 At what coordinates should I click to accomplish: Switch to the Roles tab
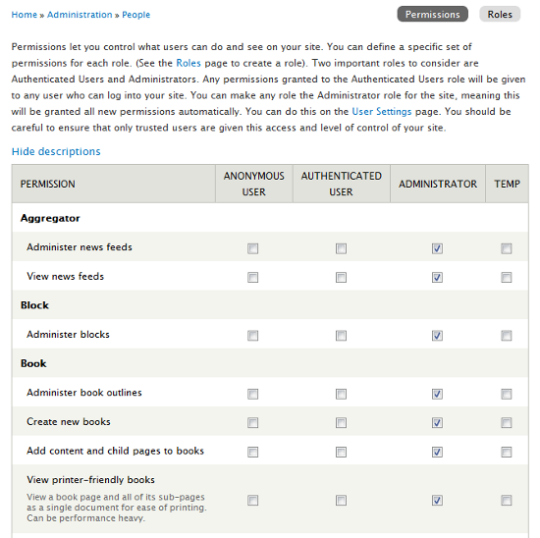tap(500, 14)
